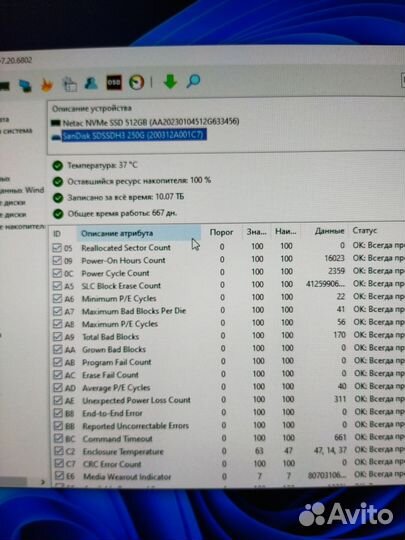The height and width of the screenshot is (540, 405).
Task: Launch monitor diagnostics blue screens toolbar icon
Action: pos(24,85)
